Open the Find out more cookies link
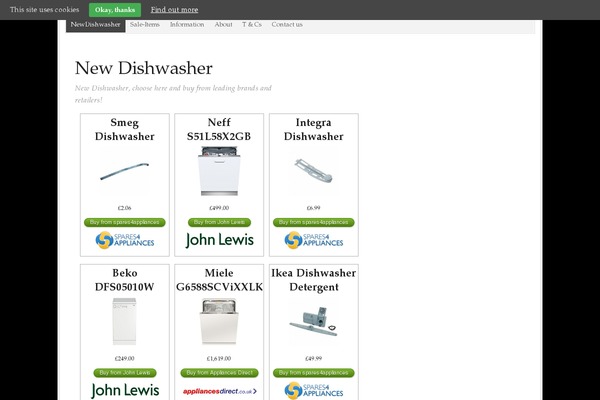This screenshot has width=600, height=400. [x=174, y=10]
